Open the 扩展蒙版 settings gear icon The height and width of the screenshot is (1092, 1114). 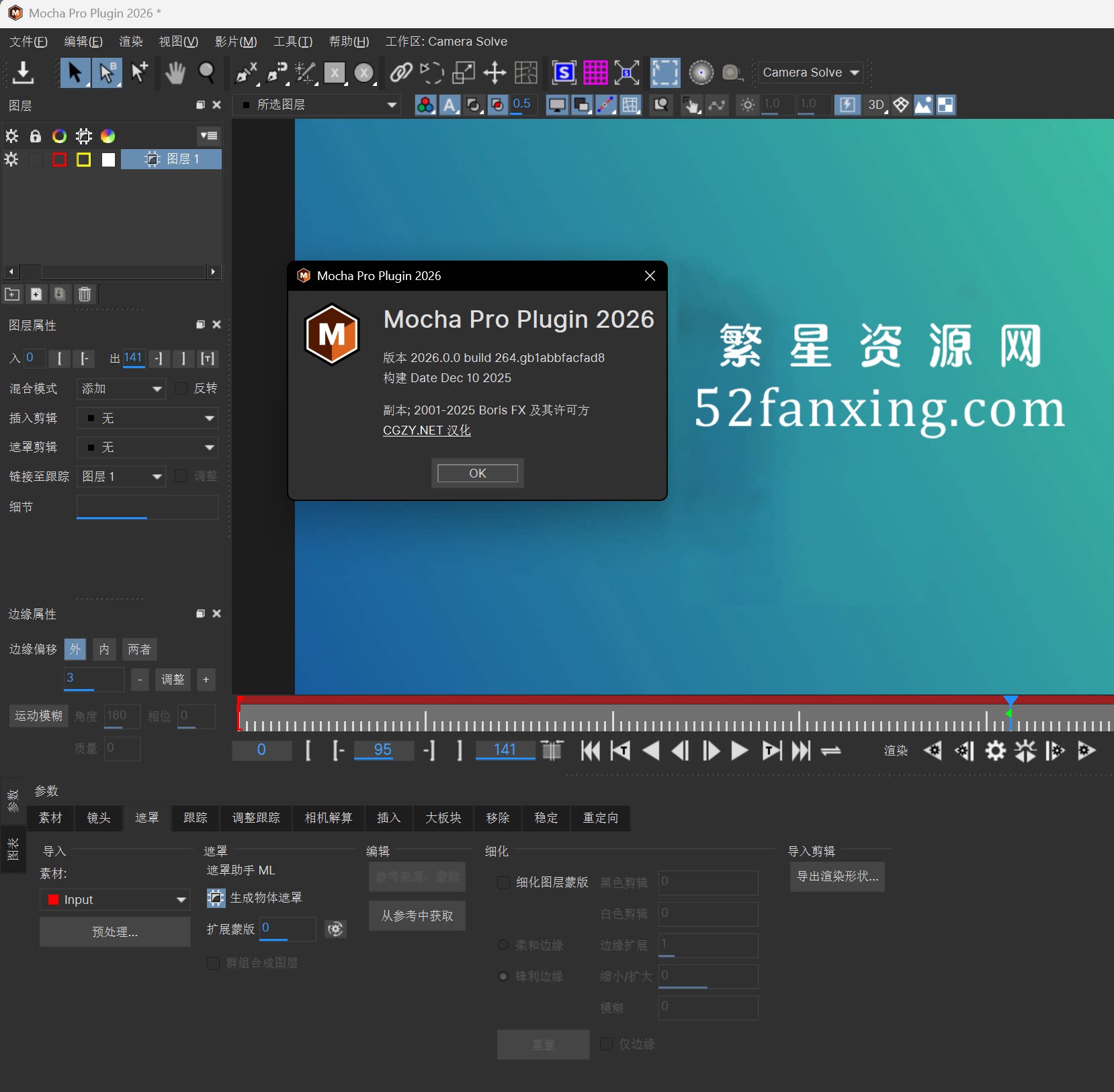tap(335, 929)
